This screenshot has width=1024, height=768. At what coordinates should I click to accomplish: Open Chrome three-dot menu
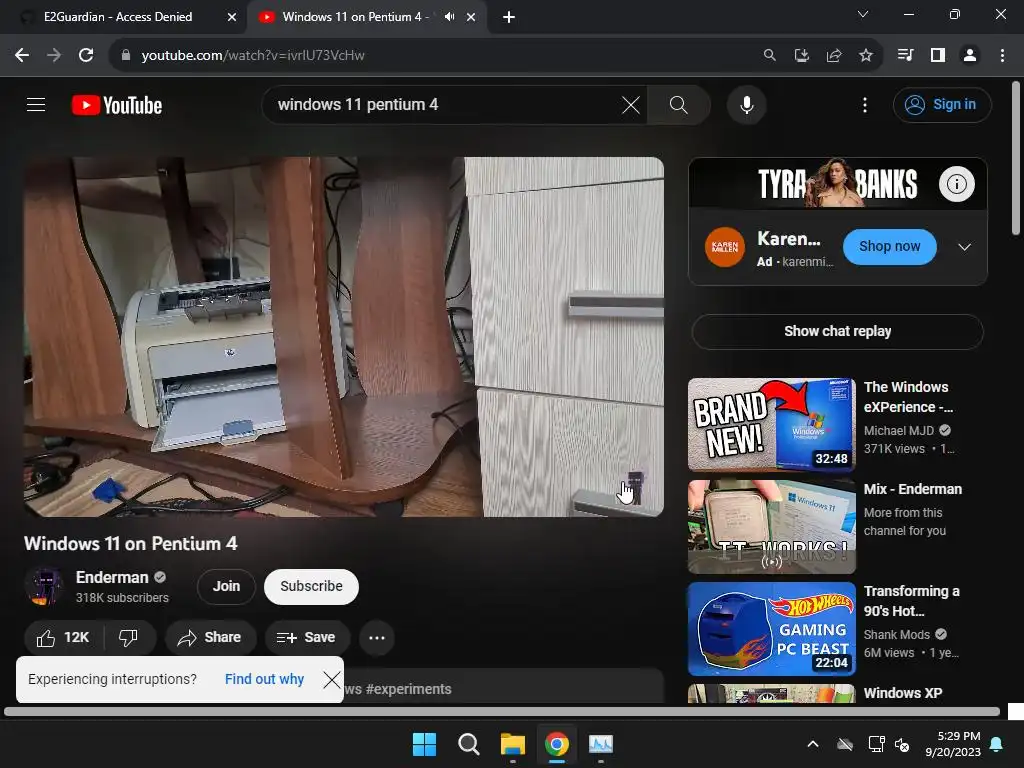coord(1002,56)
